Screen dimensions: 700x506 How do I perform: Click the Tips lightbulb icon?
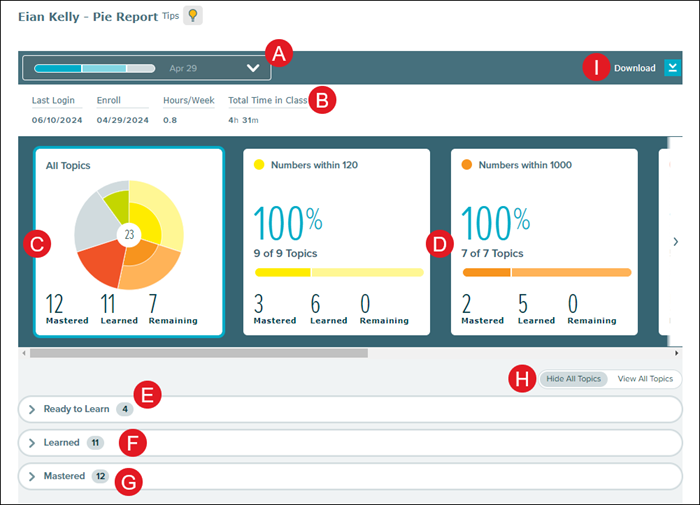[192, 17]
